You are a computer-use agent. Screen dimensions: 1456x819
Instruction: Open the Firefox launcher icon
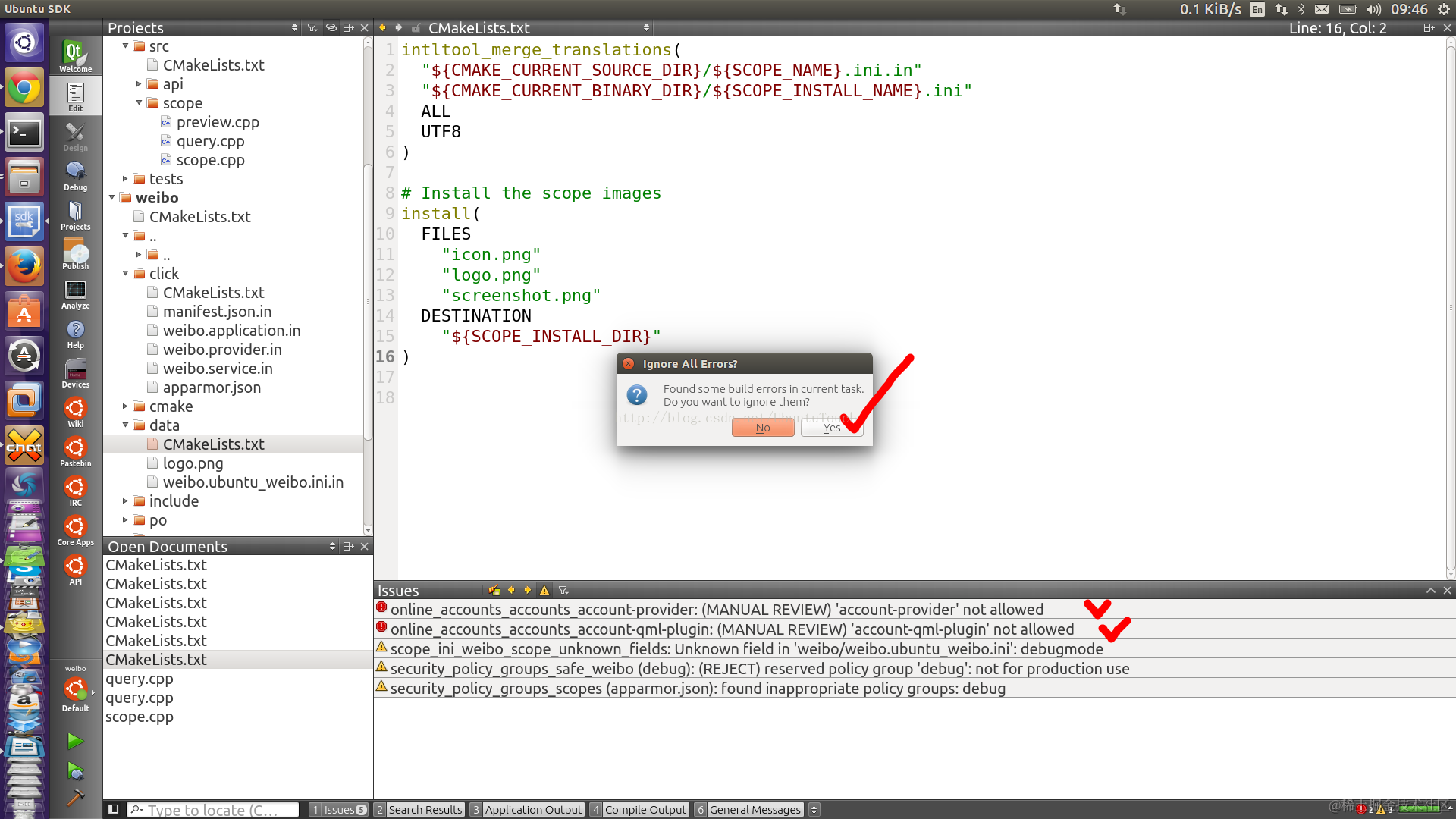coord(24,266)
